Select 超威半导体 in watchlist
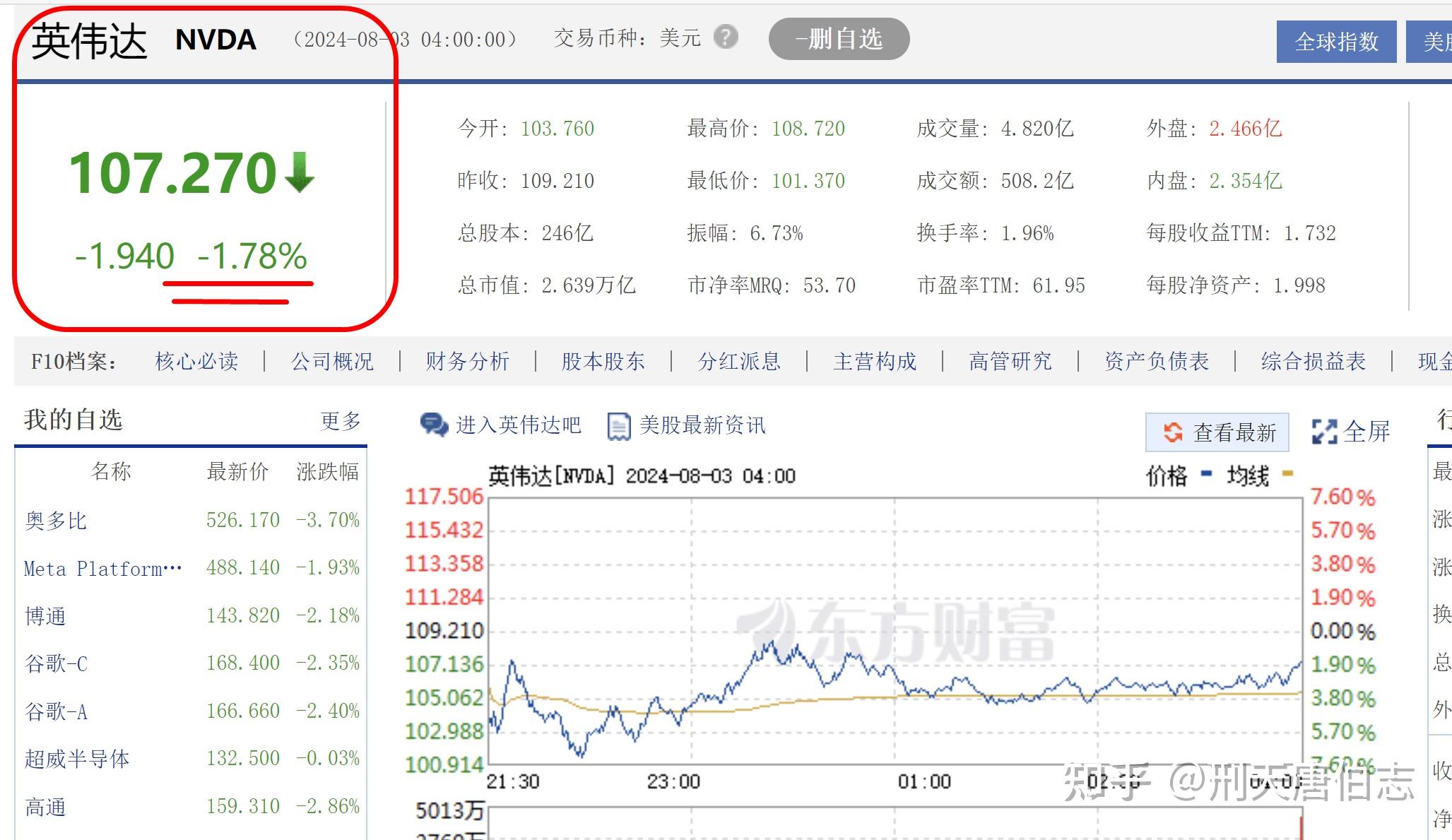Image resolution: width=1452 pixels, height=840 pixels. pyautogui.click(x=77, y=759)
